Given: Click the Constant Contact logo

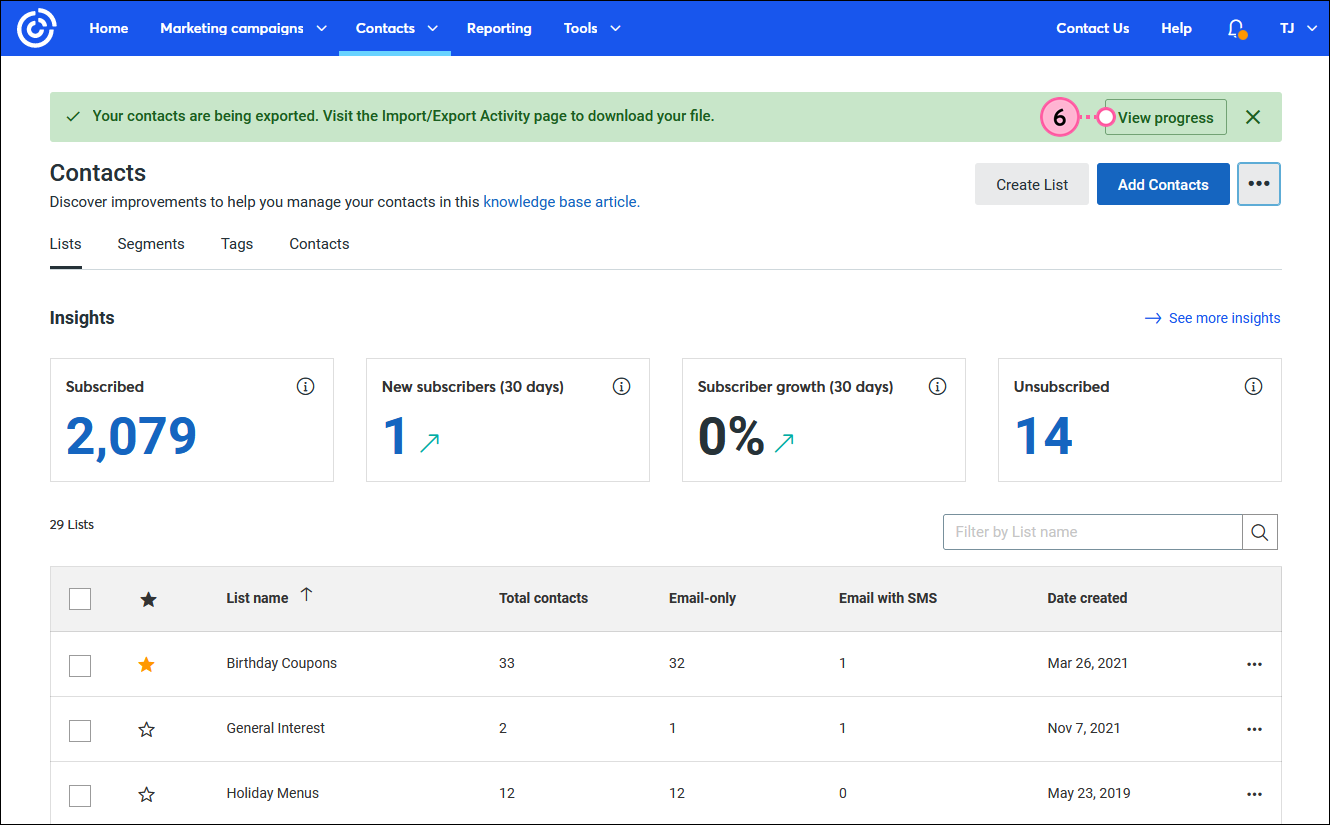Looking at the screenshot, I should click(x=37, y=28).
